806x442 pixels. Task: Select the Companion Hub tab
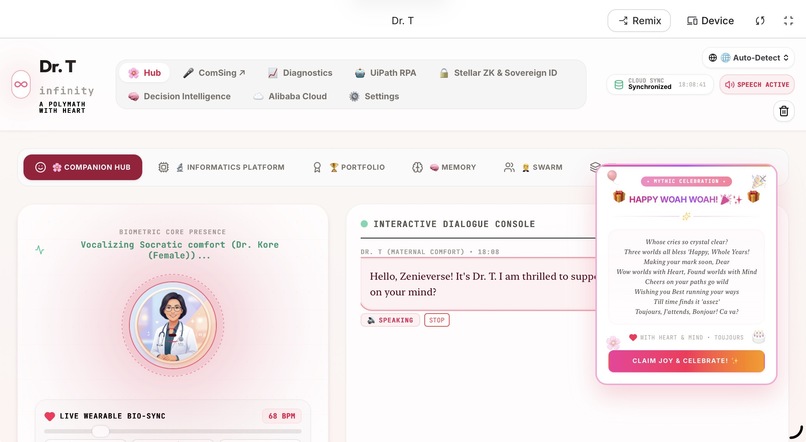pos(83,167)
